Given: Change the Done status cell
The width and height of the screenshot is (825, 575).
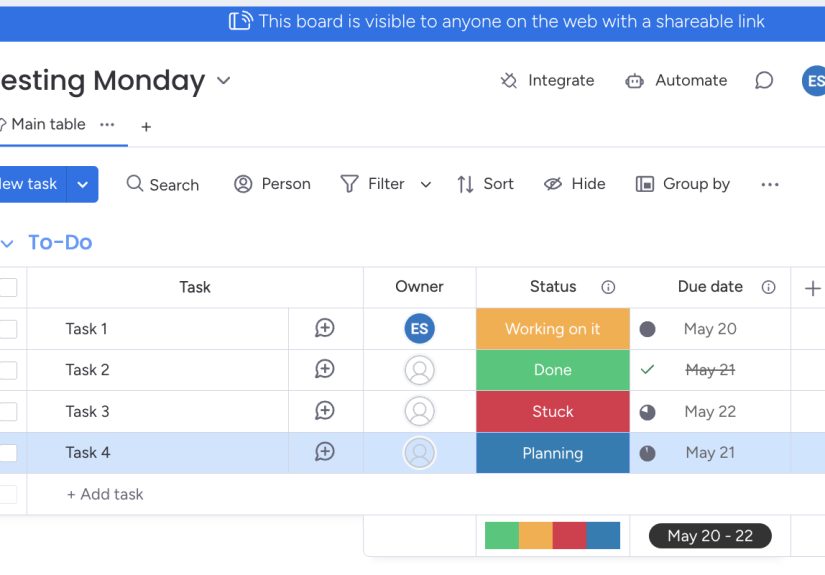Looking at the screenshot, I should click(552, 370).
